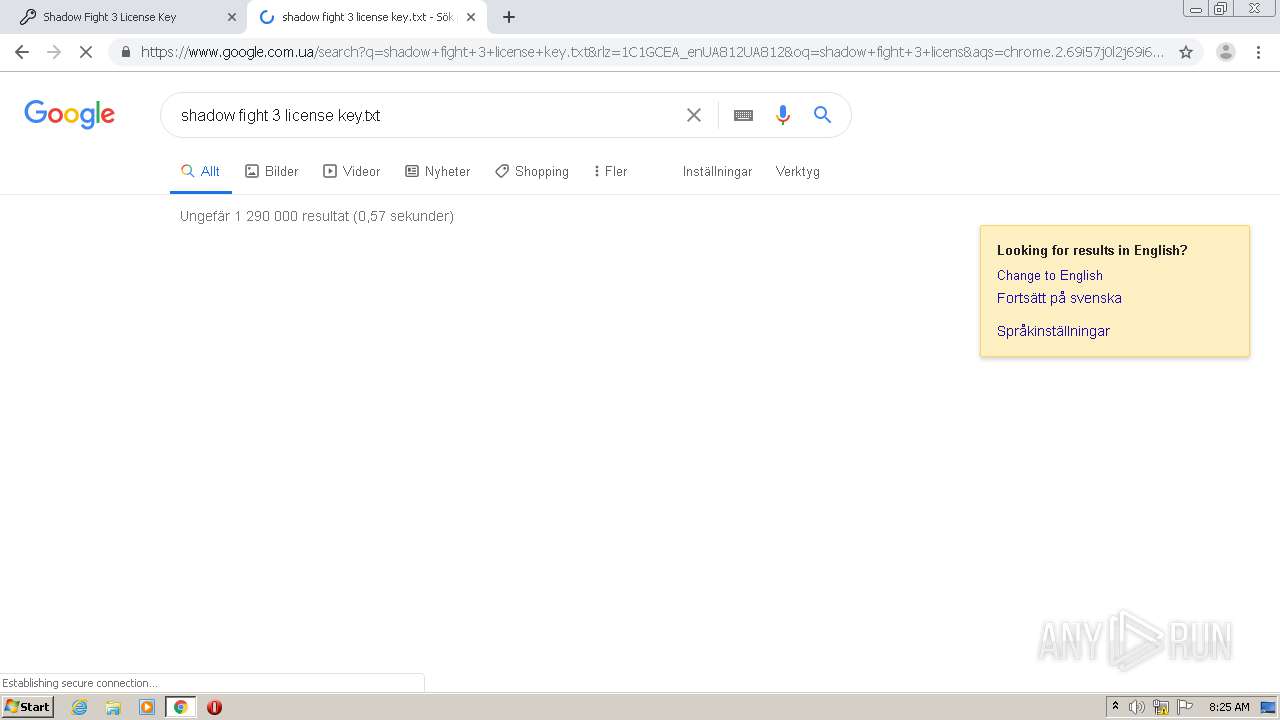Bookmark this page with star icon
This screenshot has width=1280, height=720.
[x=1186, y=52]
